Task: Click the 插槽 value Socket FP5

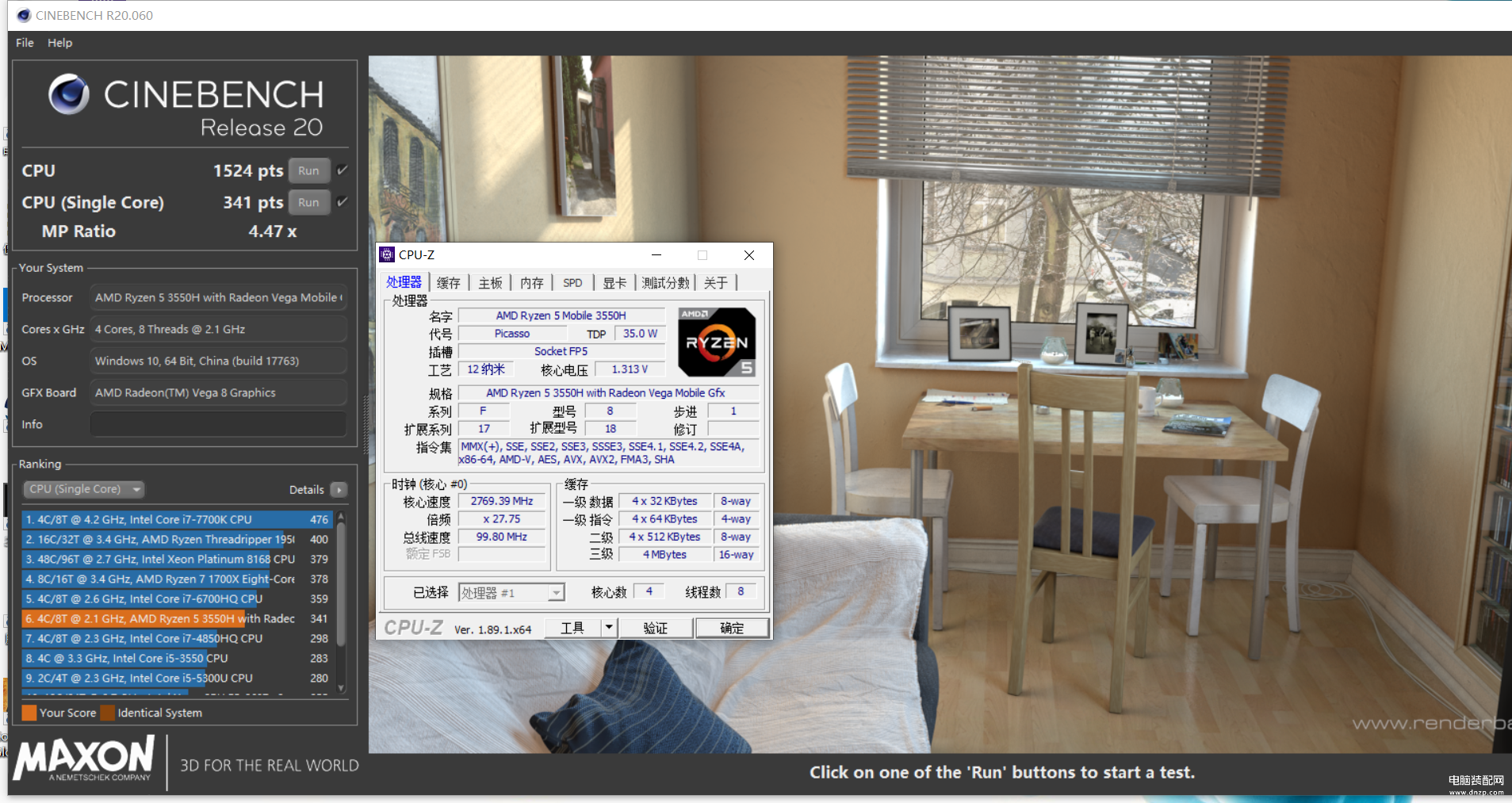Action: click(561, 351)
